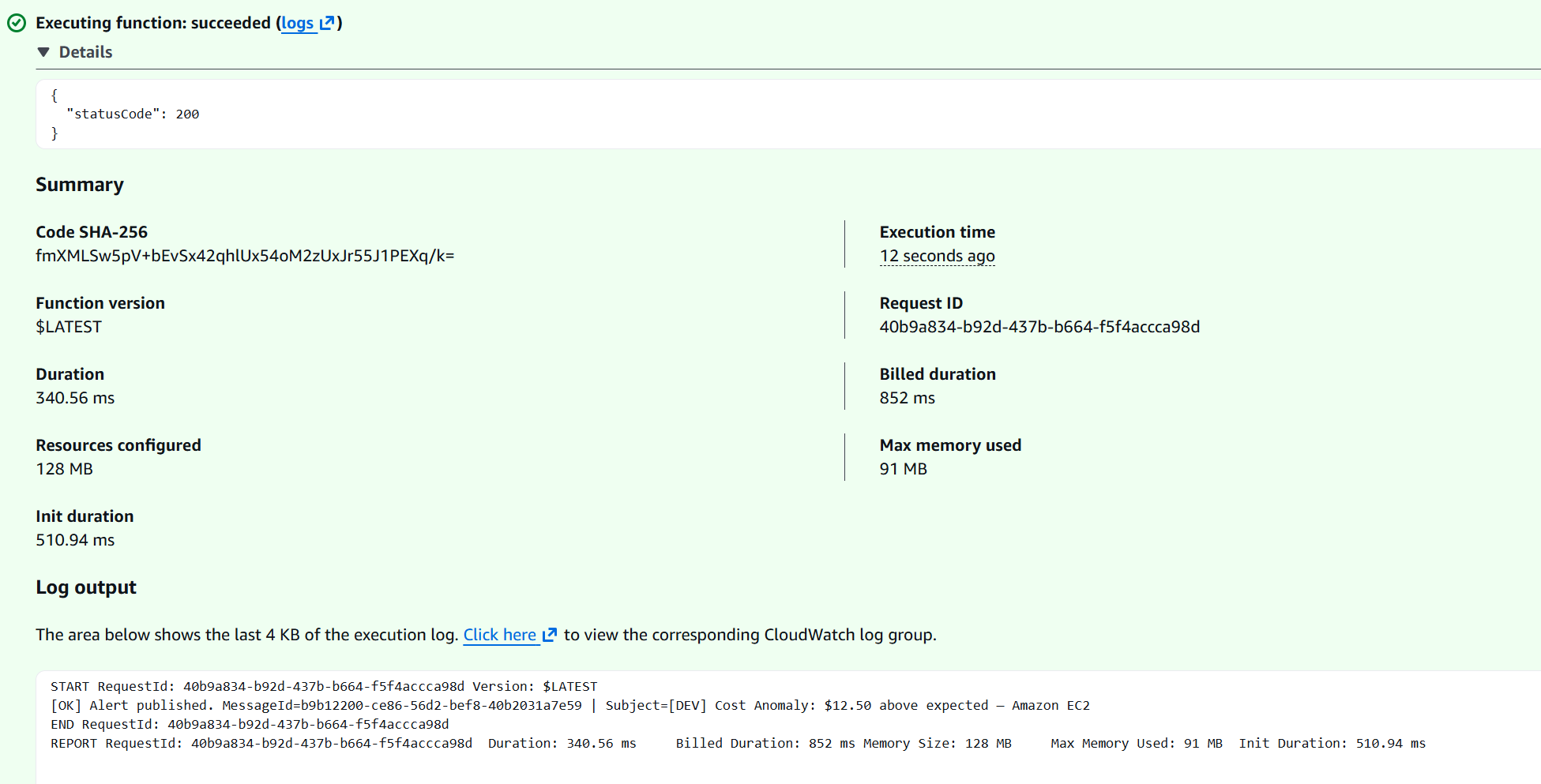Click the START RequestId log line
The width and height of the screenshot is (1541, 784).
tap(324, 687)
